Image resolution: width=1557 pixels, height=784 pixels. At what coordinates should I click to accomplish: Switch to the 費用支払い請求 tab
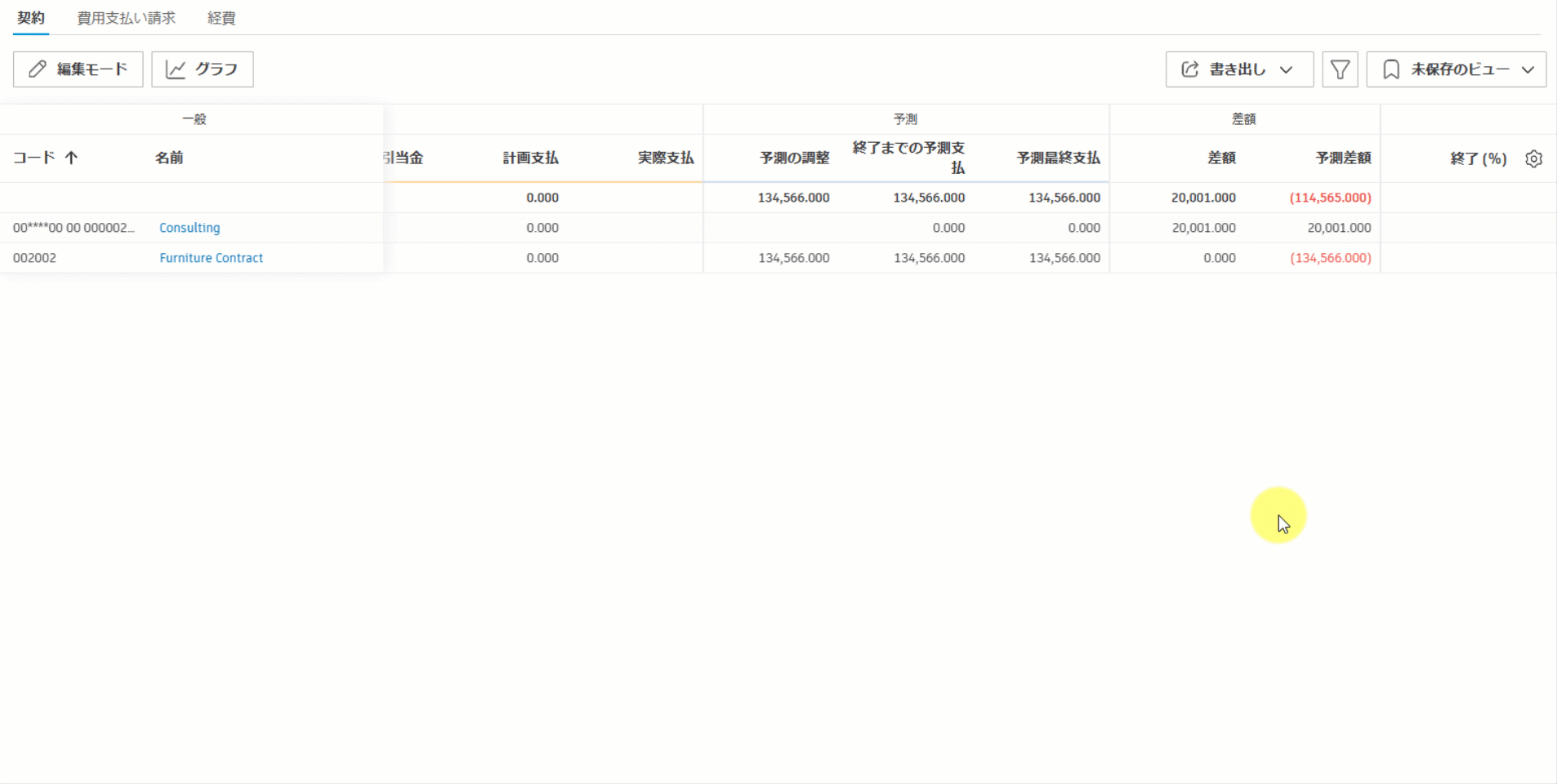pyautogui.click(x=125, y=17)
